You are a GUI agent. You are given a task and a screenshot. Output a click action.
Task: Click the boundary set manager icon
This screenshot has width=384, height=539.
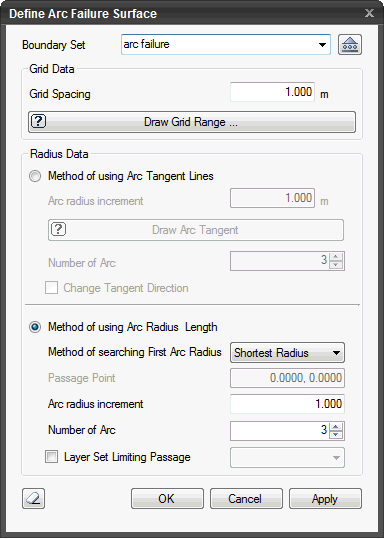pyautogui.click(x=350, y=45)
